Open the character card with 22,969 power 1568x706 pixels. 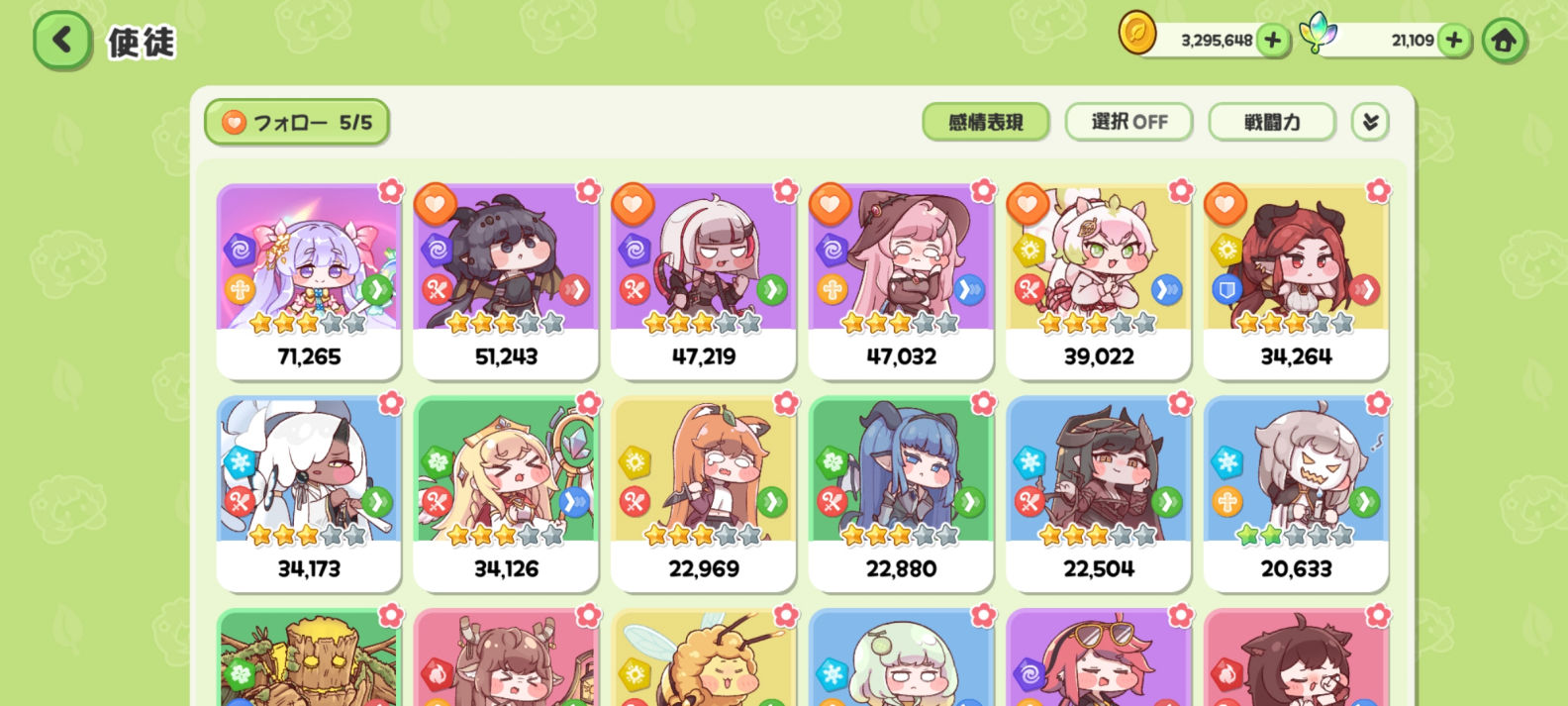(x=704, y=494)
